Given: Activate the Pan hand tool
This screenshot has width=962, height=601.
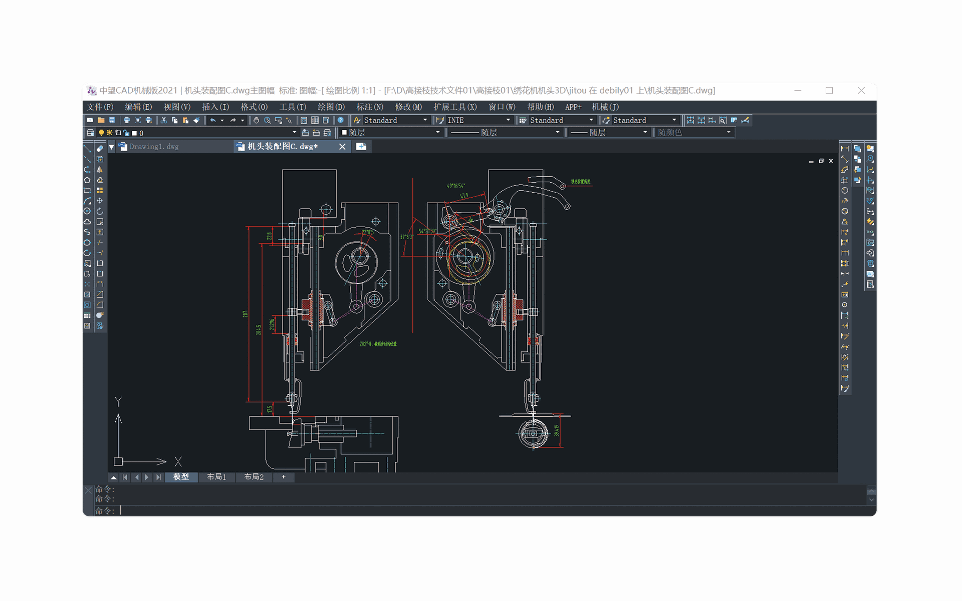Looking at the screenshot, I should coord(256,120).
